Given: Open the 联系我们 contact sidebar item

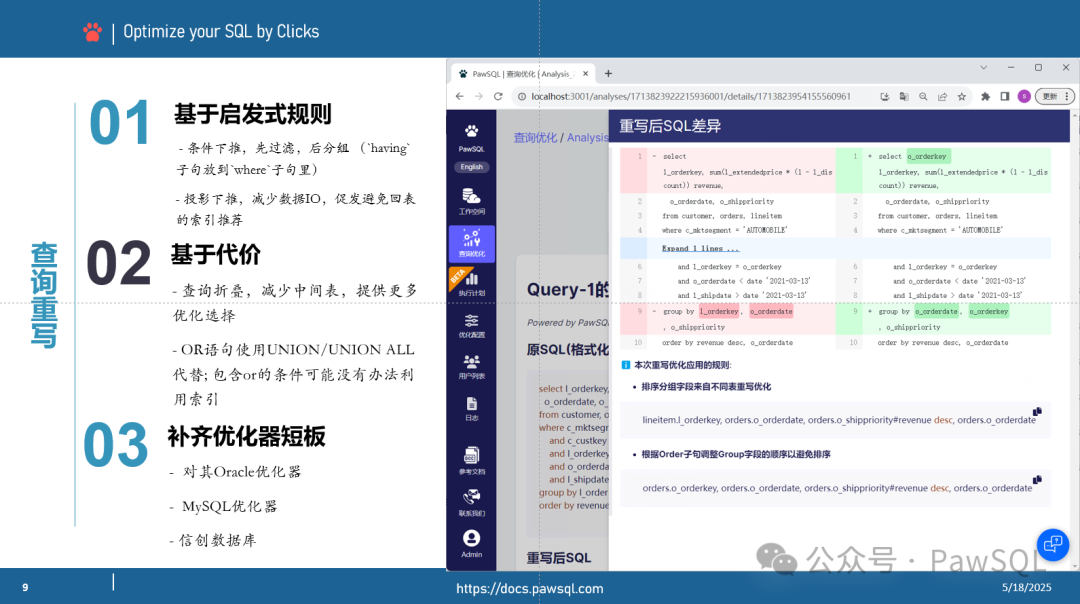Looking at the screenshot, I should 471,502.
